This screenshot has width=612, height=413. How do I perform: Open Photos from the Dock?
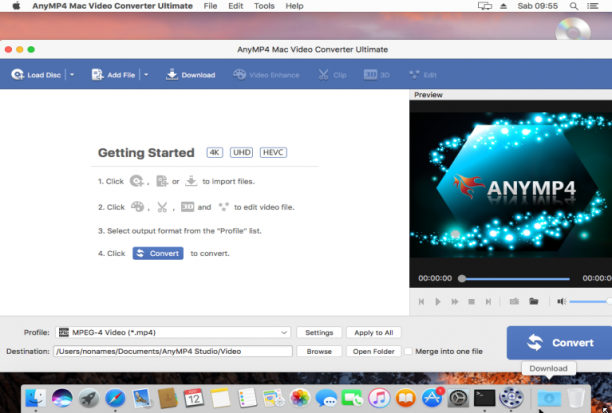click(300, 398)
